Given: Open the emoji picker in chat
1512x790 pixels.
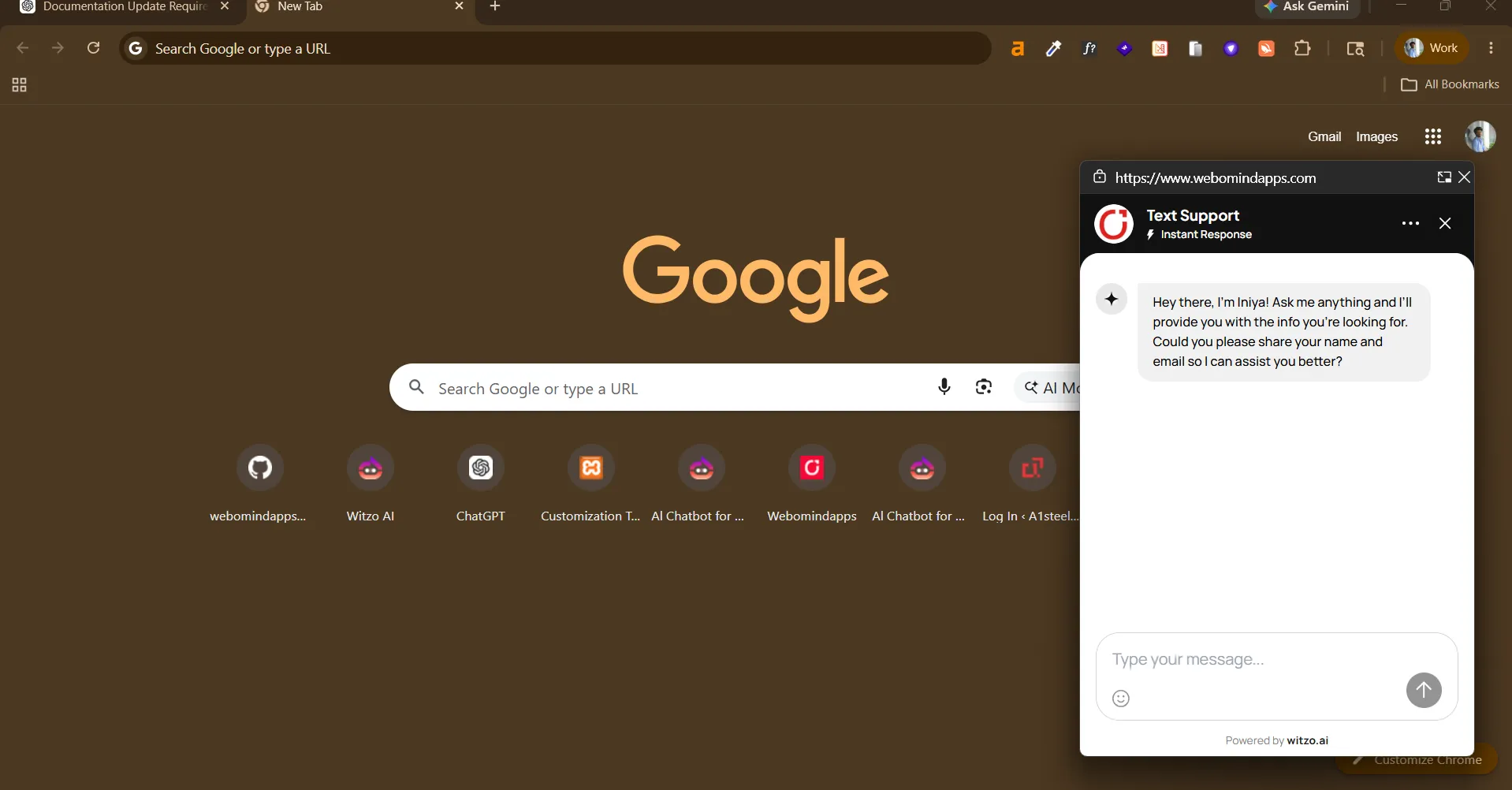Looking at the screenshot, I should (x=1120, y=699).
